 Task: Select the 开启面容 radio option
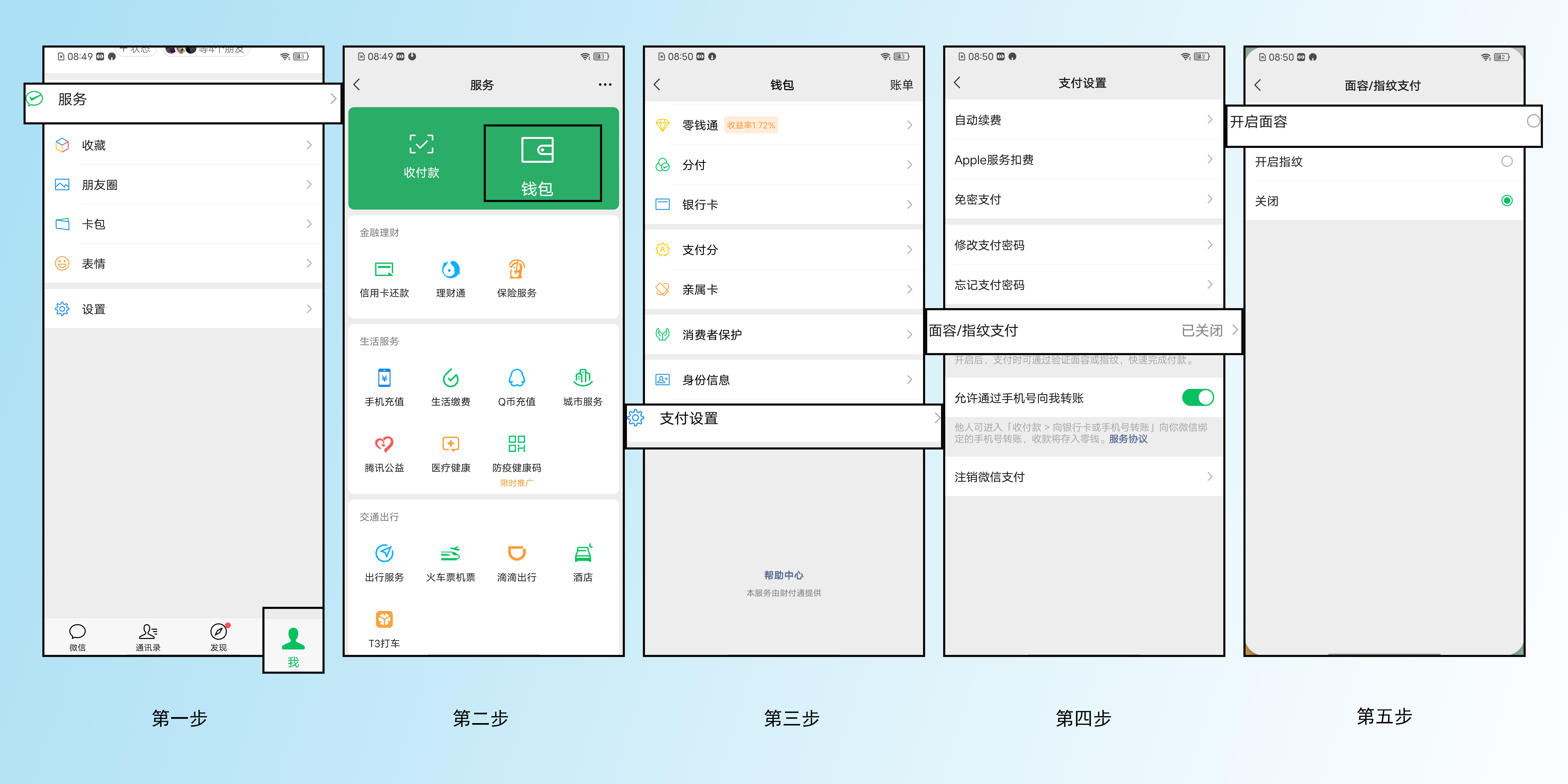point(1533,121)
